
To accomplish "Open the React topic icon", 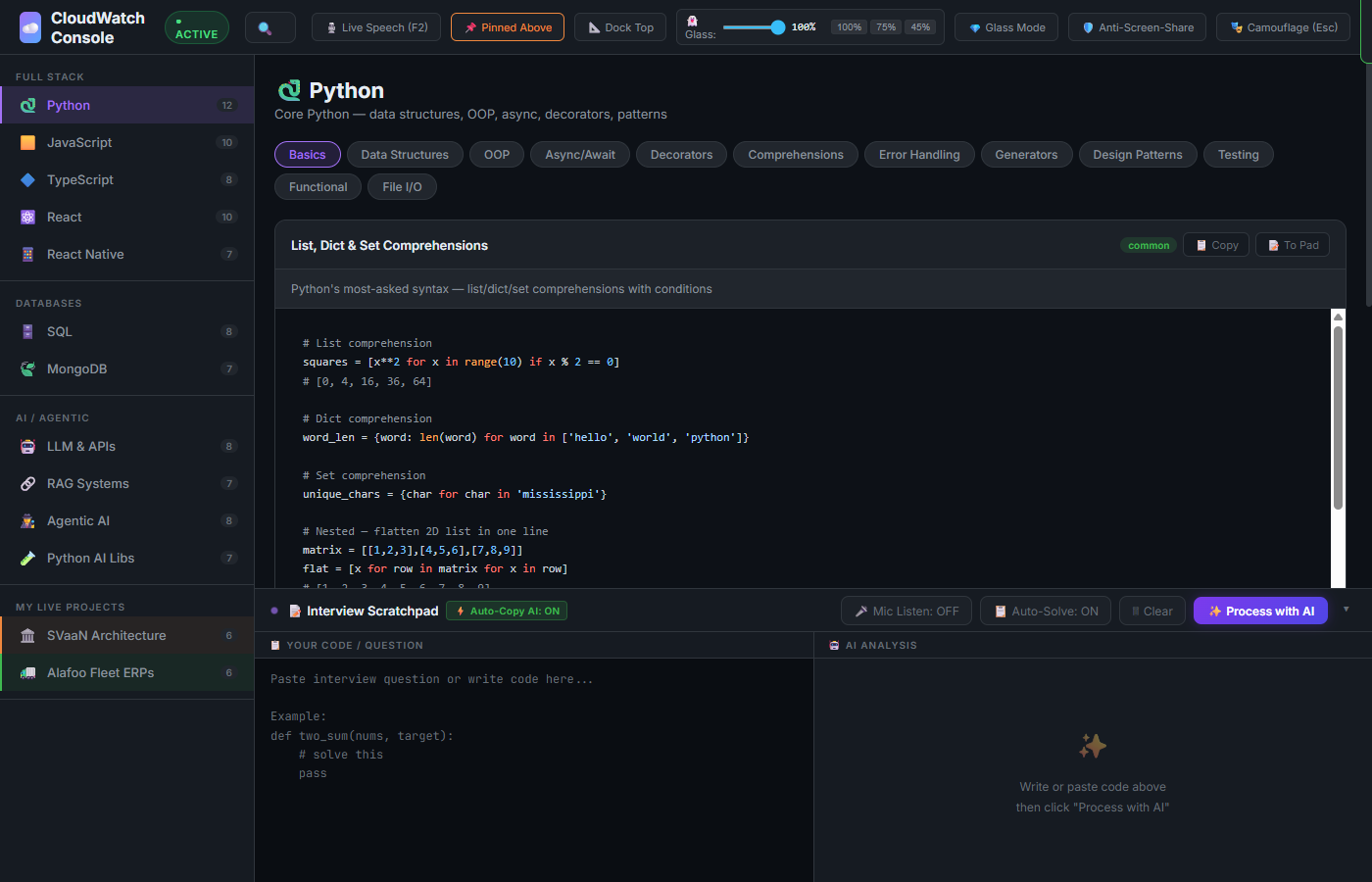I will [28, 218].
